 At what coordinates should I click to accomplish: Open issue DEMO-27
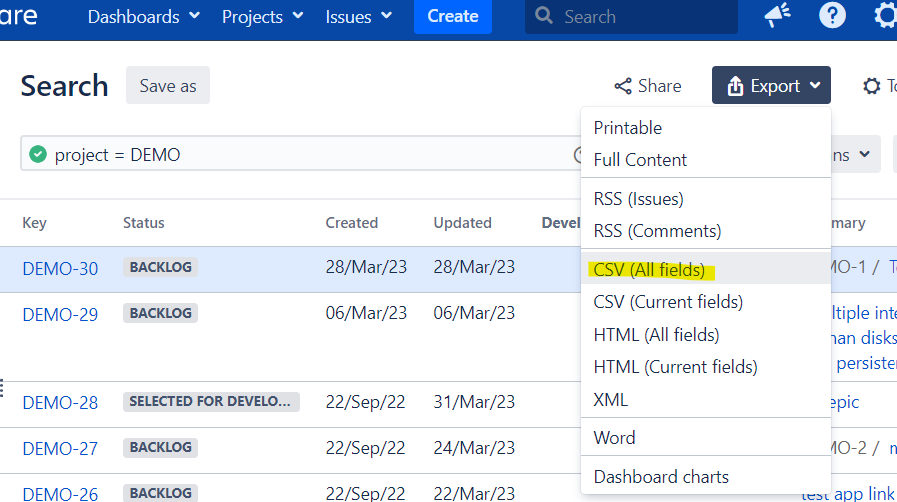(x=60, y=449)
